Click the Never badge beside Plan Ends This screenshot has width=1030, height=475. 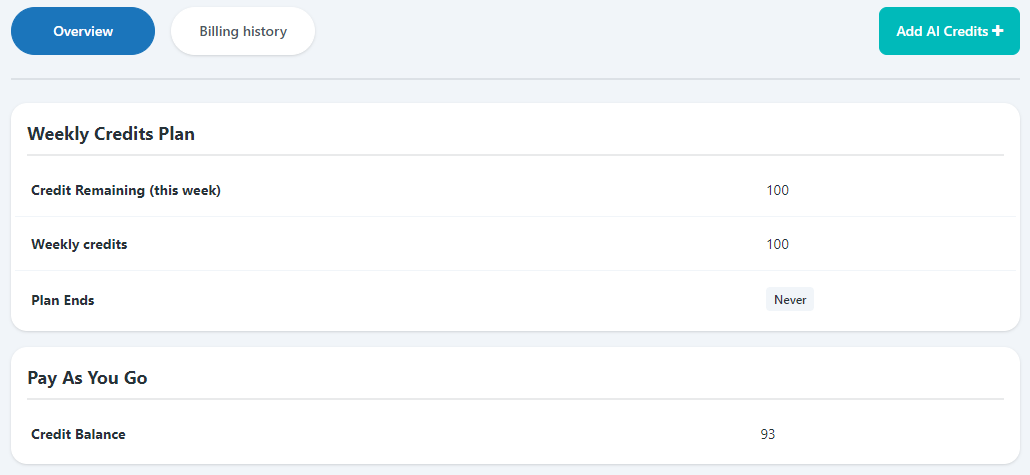tap(790, 299)
